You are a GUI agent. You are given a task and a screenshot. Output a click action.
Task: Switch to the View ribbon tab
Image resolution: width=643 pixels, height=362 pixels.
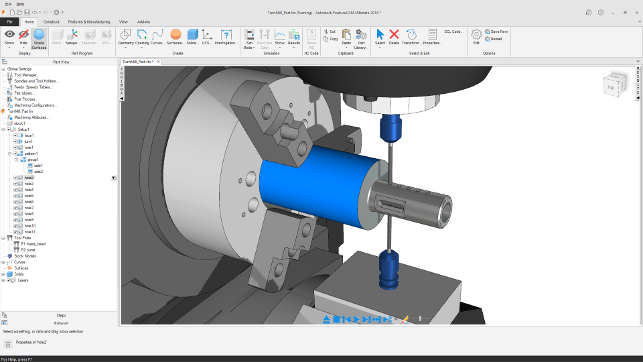pyautogui.click(x=123, y=22)
